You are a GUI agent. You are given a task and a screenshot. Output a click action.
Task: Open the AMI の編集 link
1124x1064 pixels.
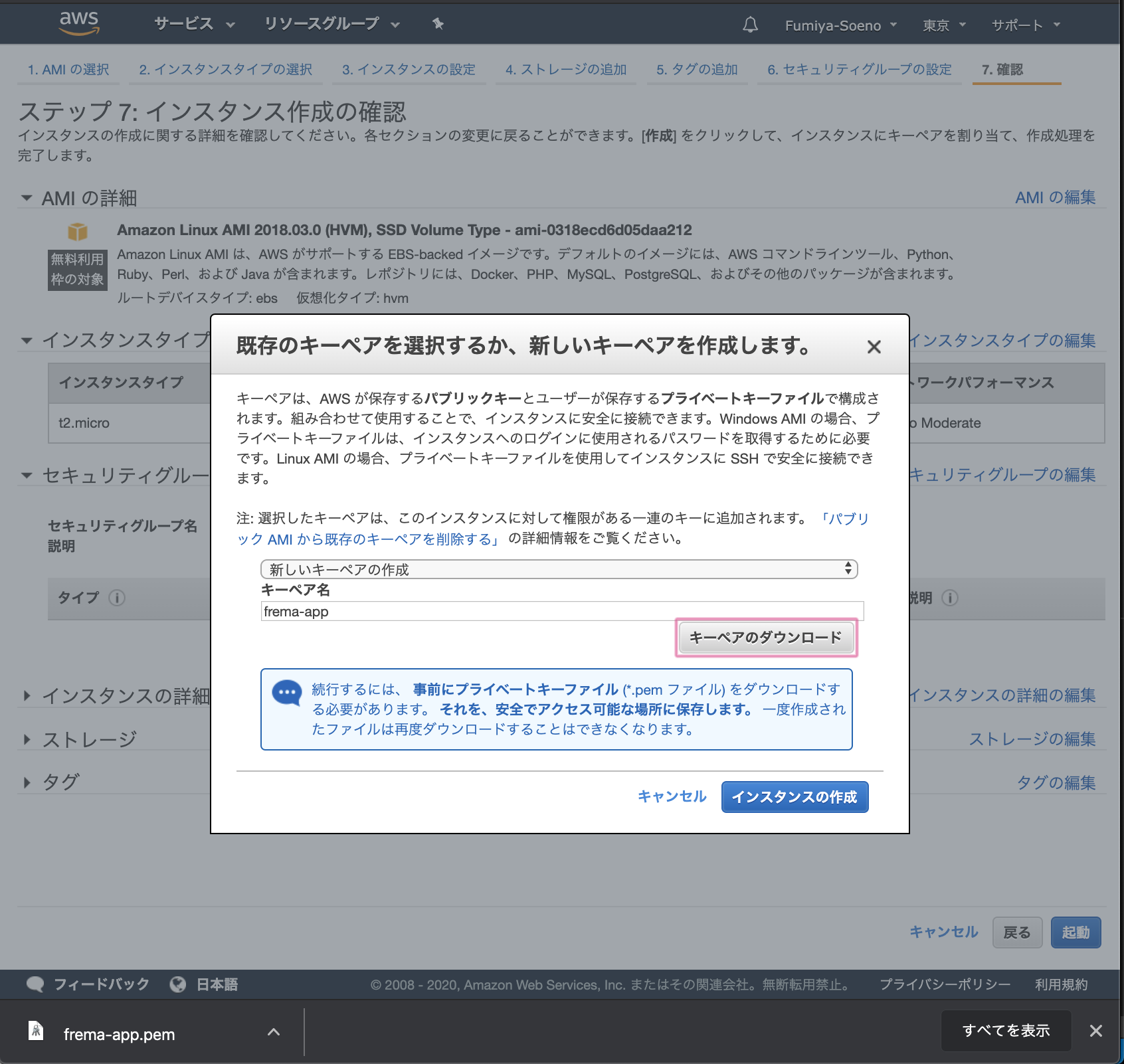(1056, 197)
